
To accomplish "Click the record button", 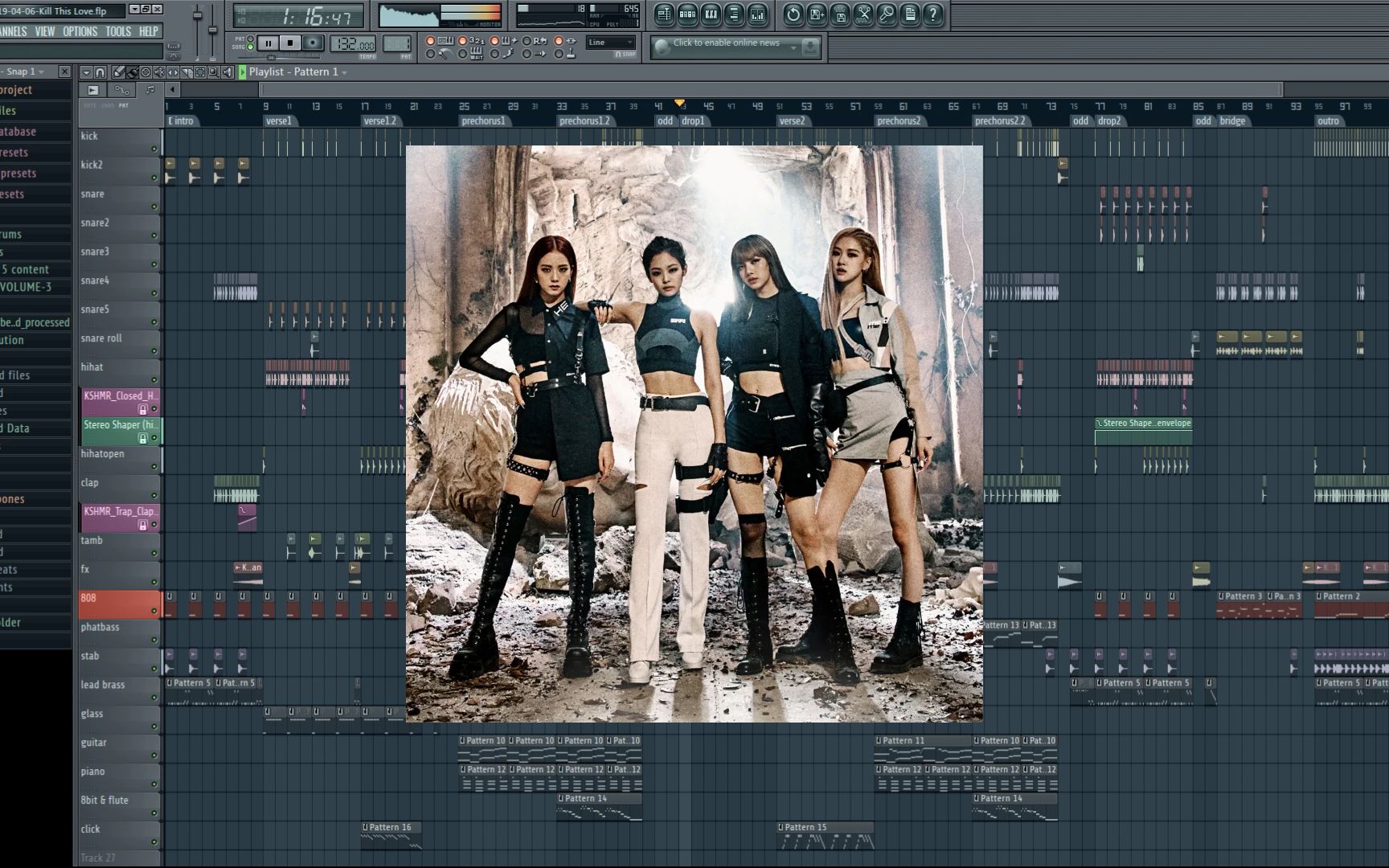I will (x=313, y=43).
